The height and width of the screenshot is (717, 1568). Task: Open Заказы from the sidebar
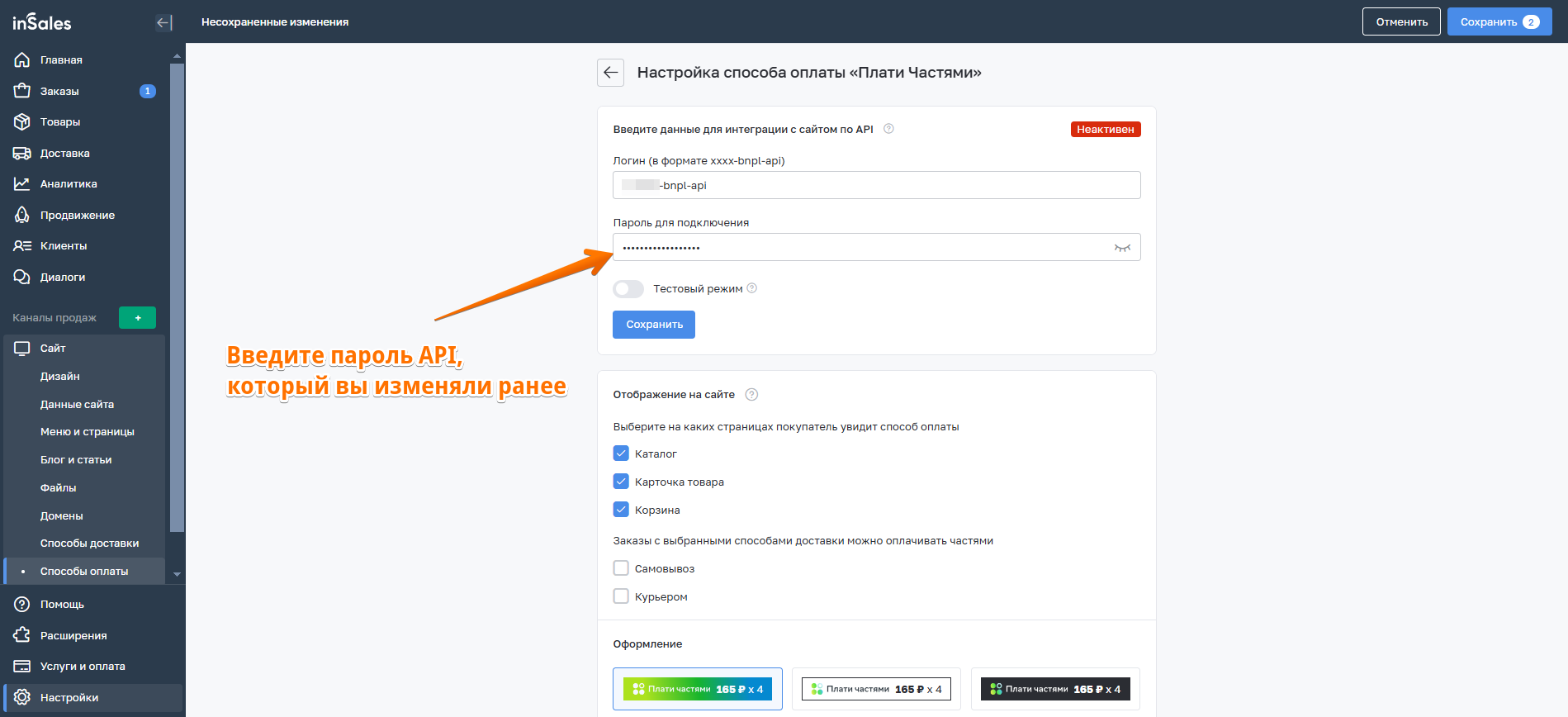tap(59, 91)
